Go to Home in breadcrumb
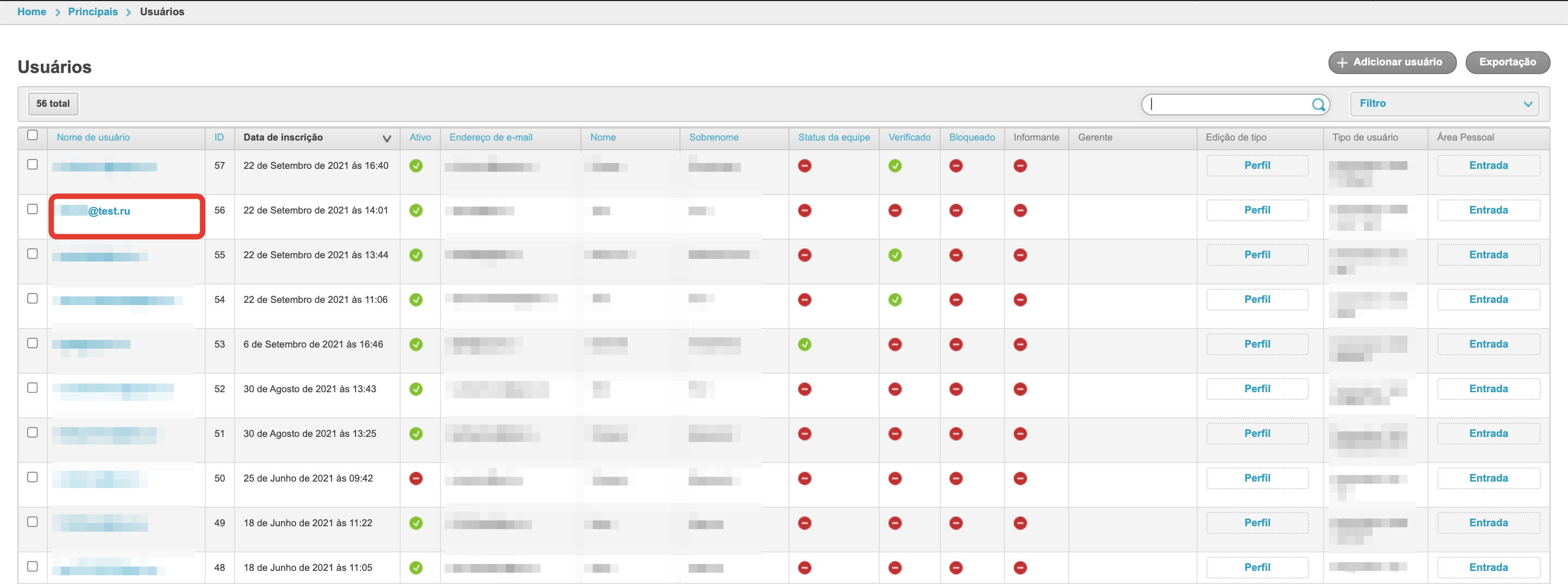 [32, 11]
